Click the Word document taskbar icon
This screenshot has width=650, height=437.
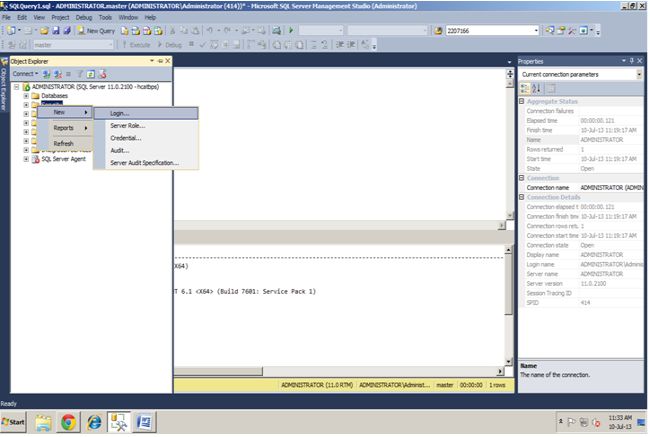coord(144,422)
